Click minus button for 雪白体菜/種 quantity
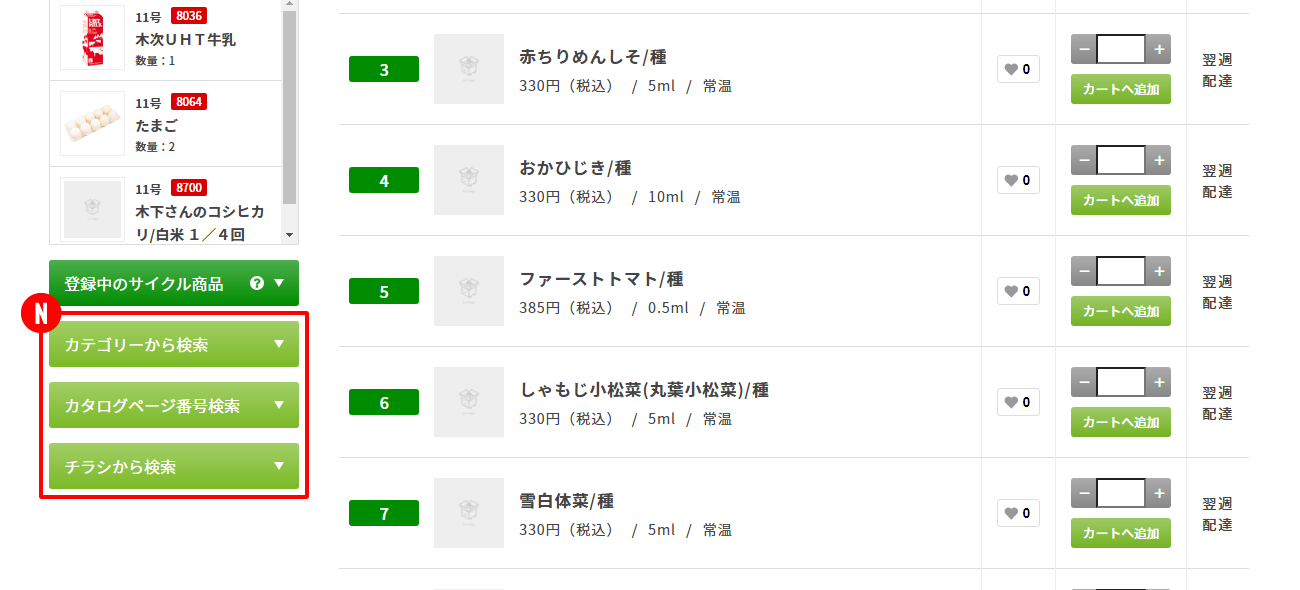Image resolution: width=1300 pixels, height=590 pixels. pyautogui.click(x=1084, y=493)
